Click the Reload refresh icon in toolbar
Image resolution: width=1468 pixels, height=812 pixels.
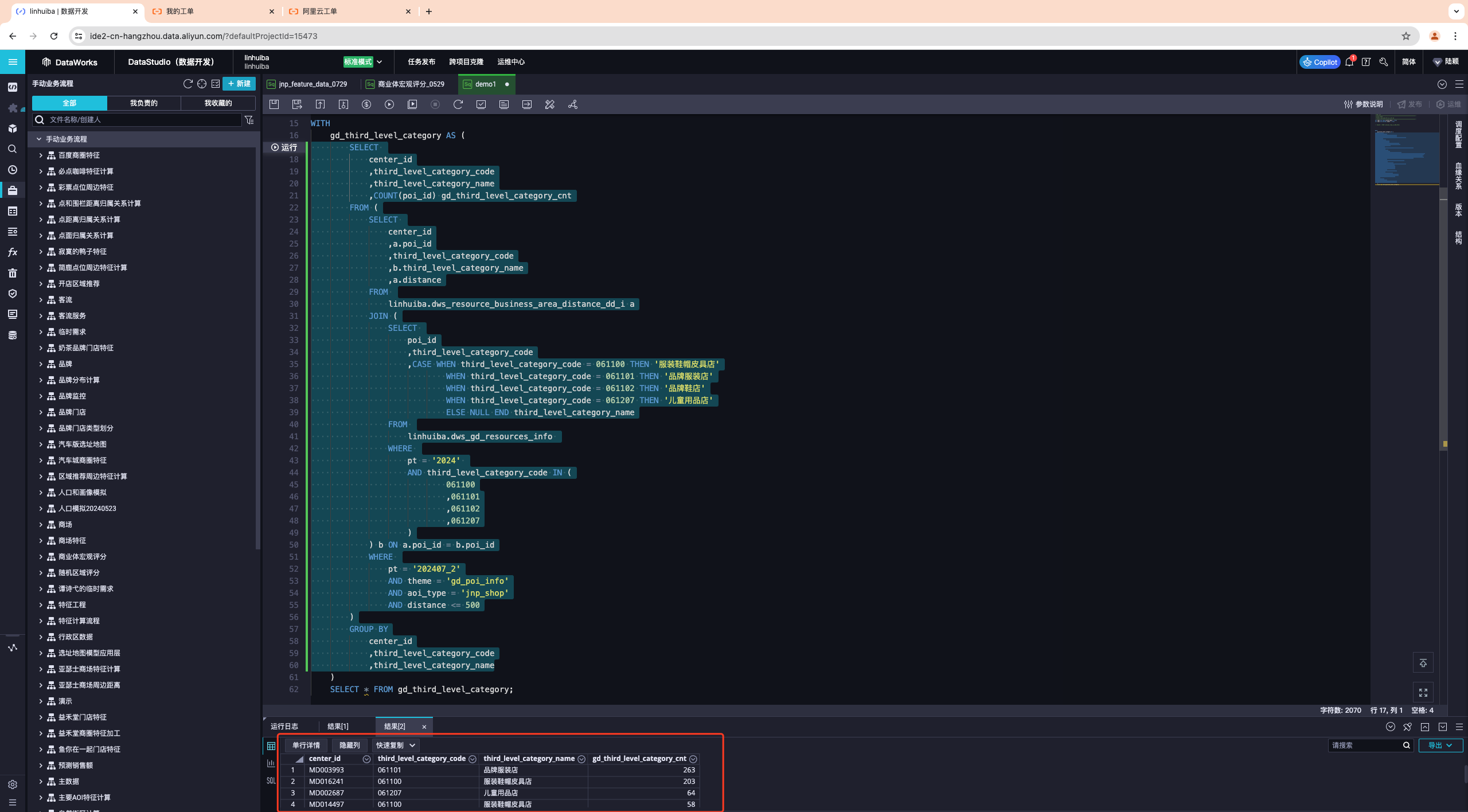pos(458,104)
